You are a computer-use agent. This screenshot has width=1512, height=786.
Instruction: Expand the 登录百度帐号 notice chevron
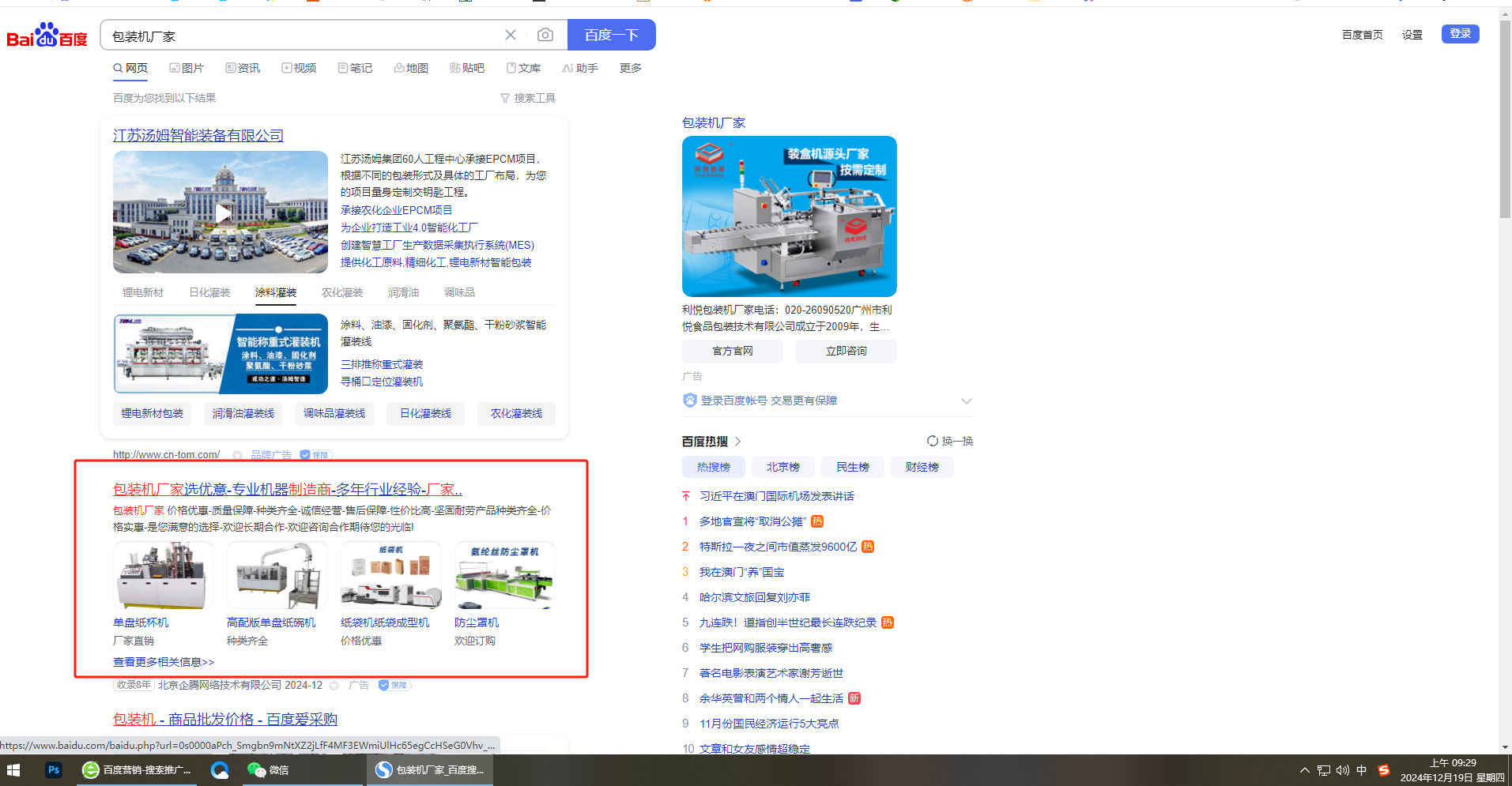click(966, 401)
